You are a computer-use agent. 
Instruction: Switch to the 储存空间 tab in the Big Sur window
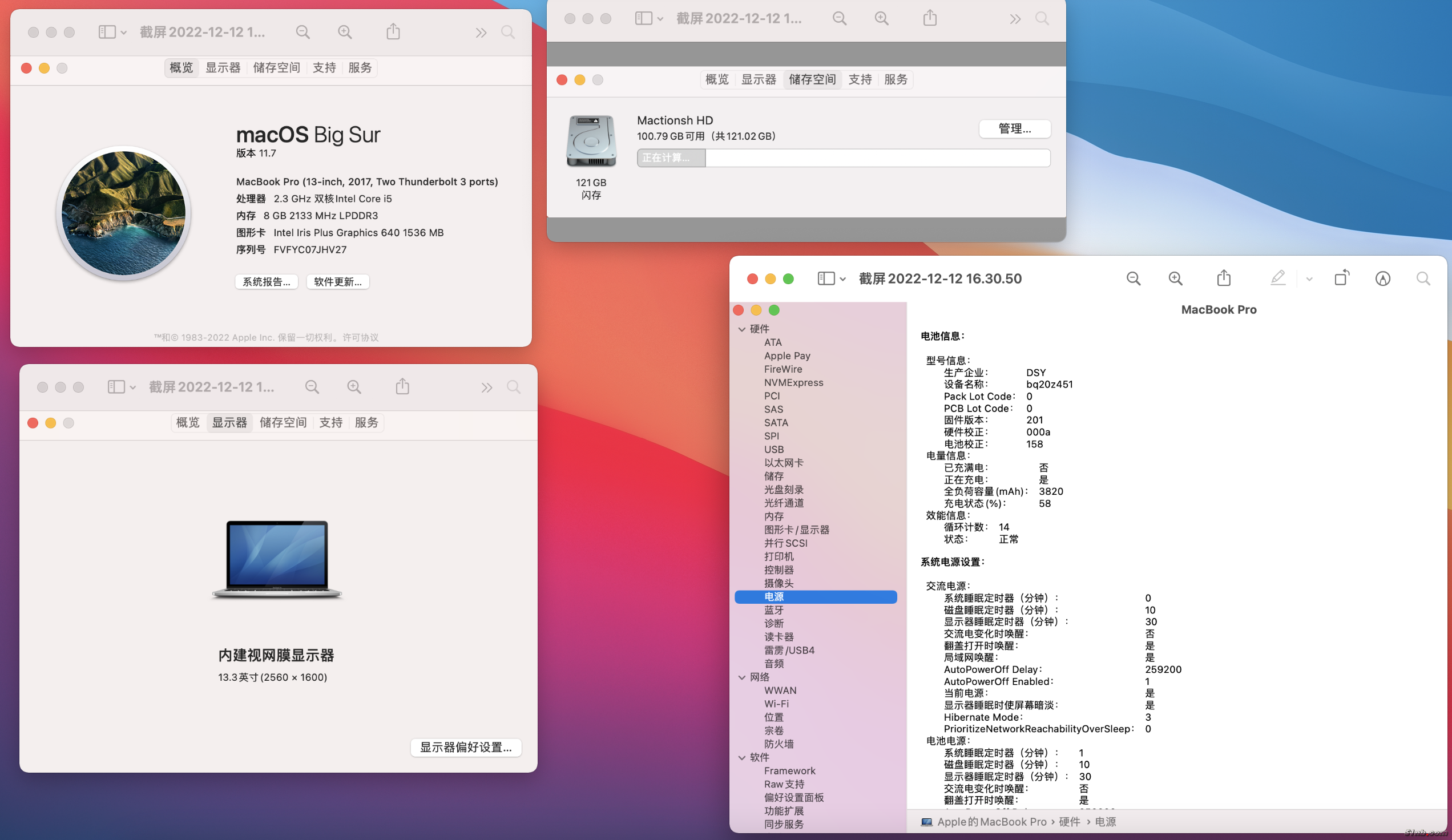[276, 68]
